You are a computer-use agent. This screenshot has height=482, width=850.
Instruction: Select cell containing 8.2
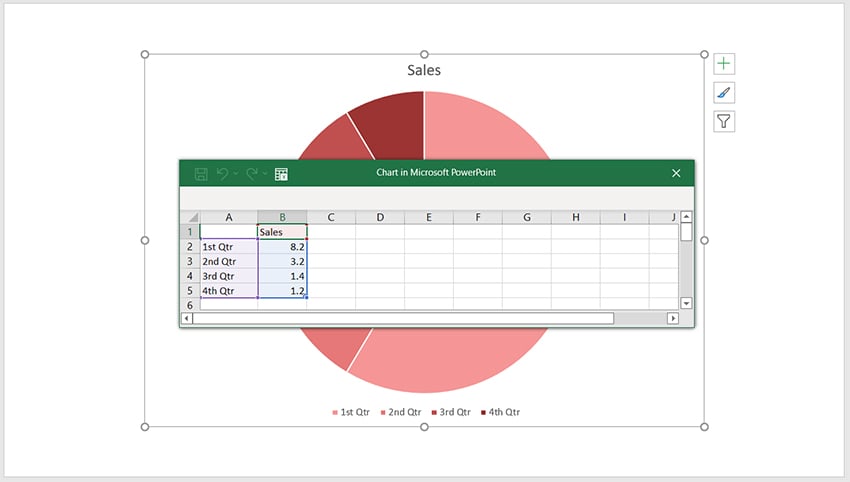[x=282, y=246]
